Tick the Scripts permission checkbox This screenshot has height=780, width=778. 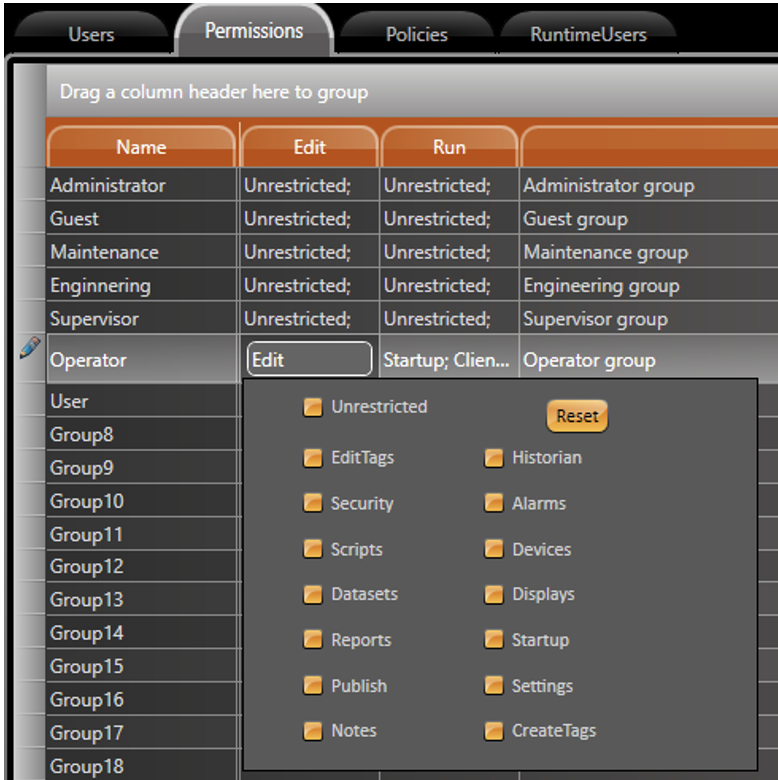(x=313, y=550)
